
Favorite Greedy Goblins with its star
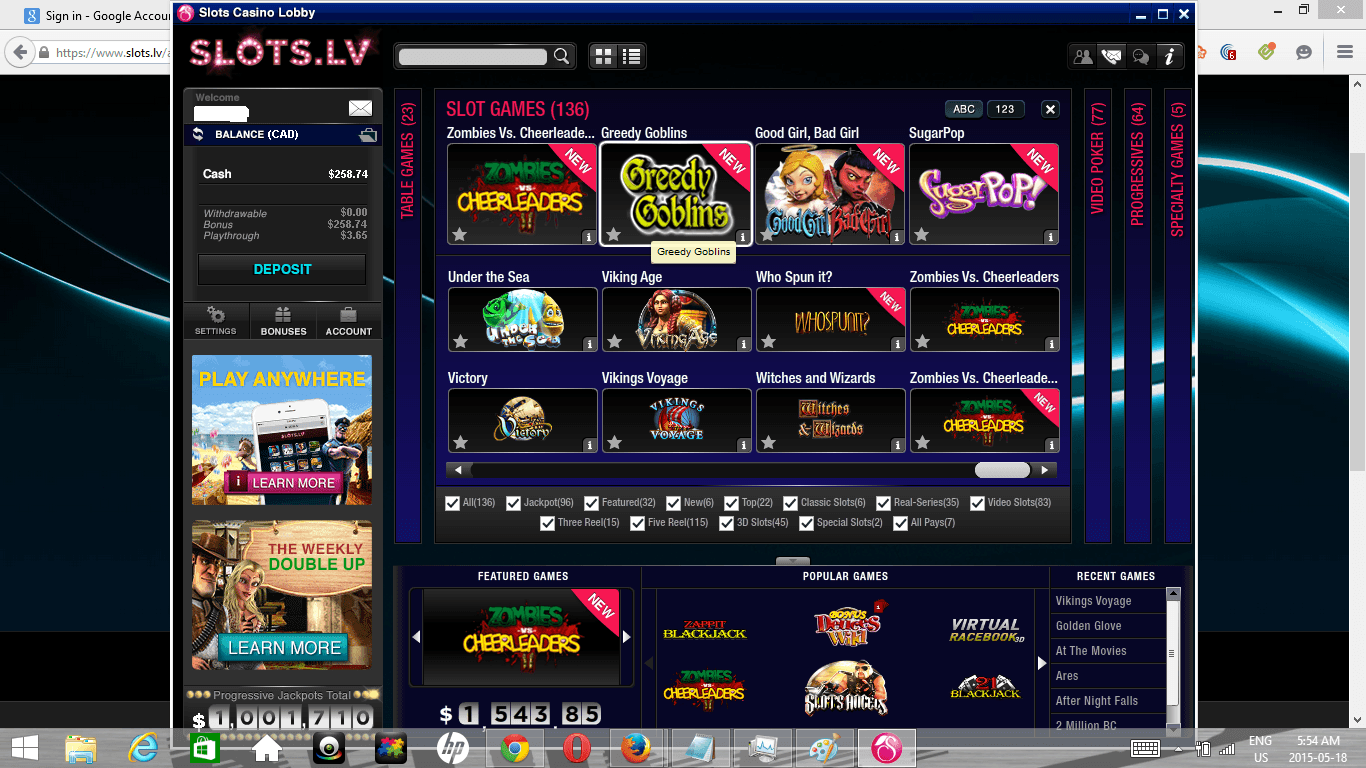pos(614,235)
